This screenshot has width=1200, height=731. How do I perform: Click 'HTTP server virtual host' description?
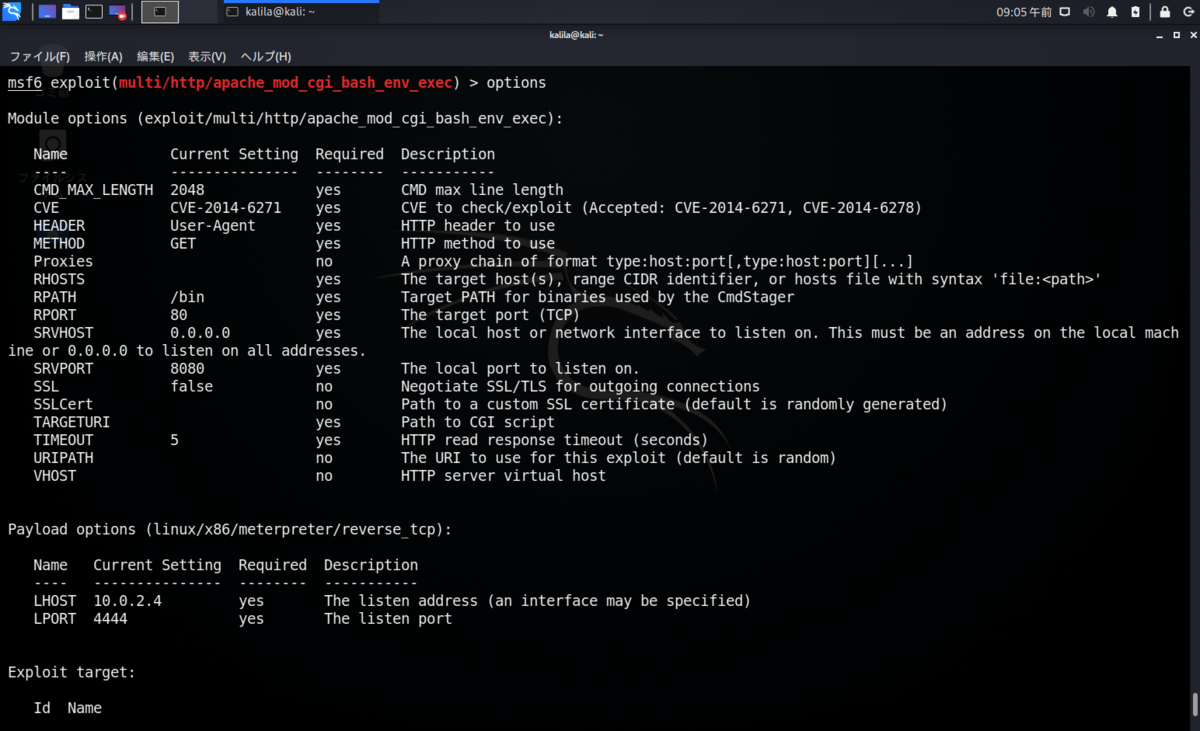click(503, 476)
